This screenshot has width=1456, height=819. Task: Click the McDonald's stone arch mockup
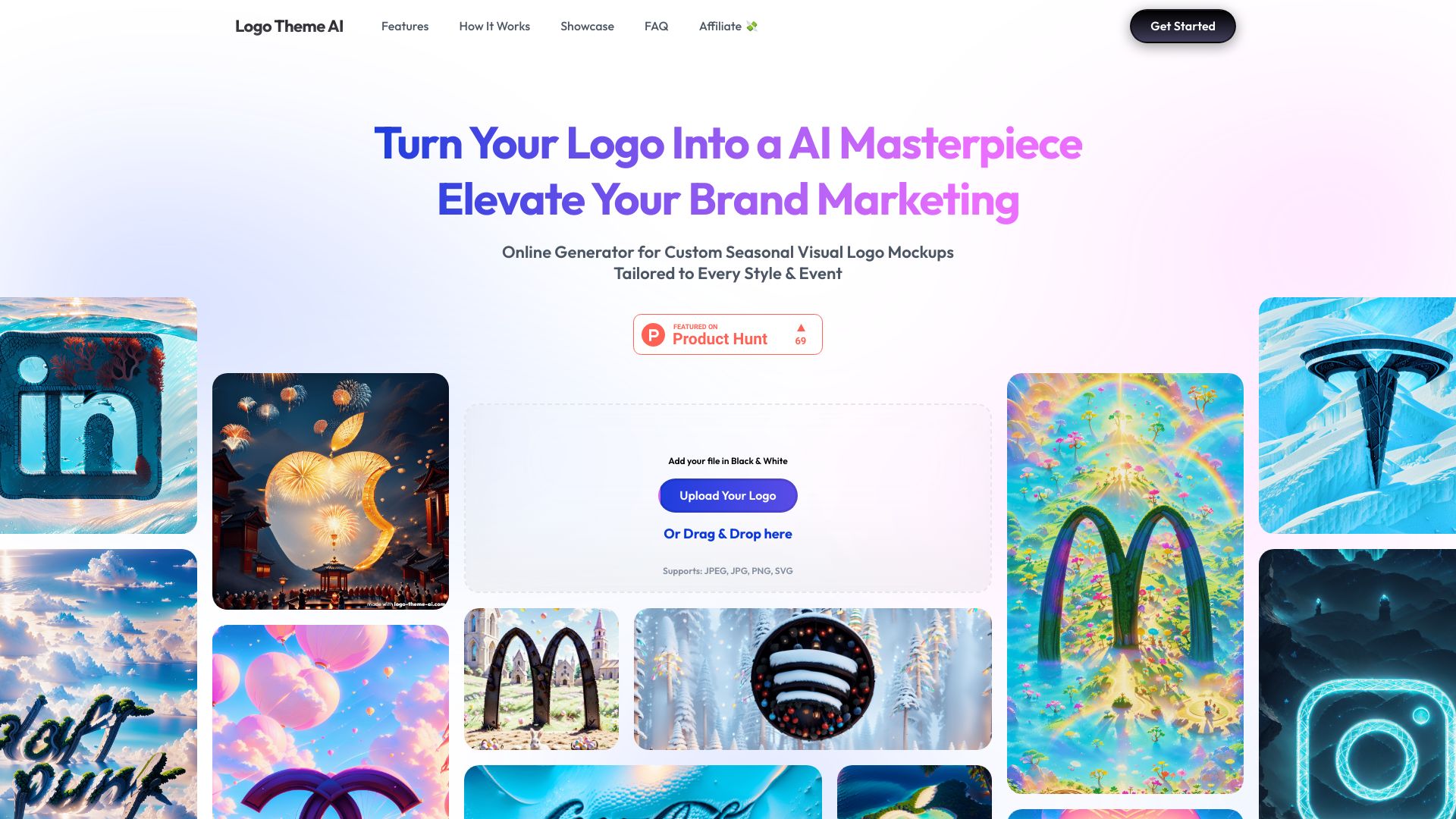coord(541,679)
